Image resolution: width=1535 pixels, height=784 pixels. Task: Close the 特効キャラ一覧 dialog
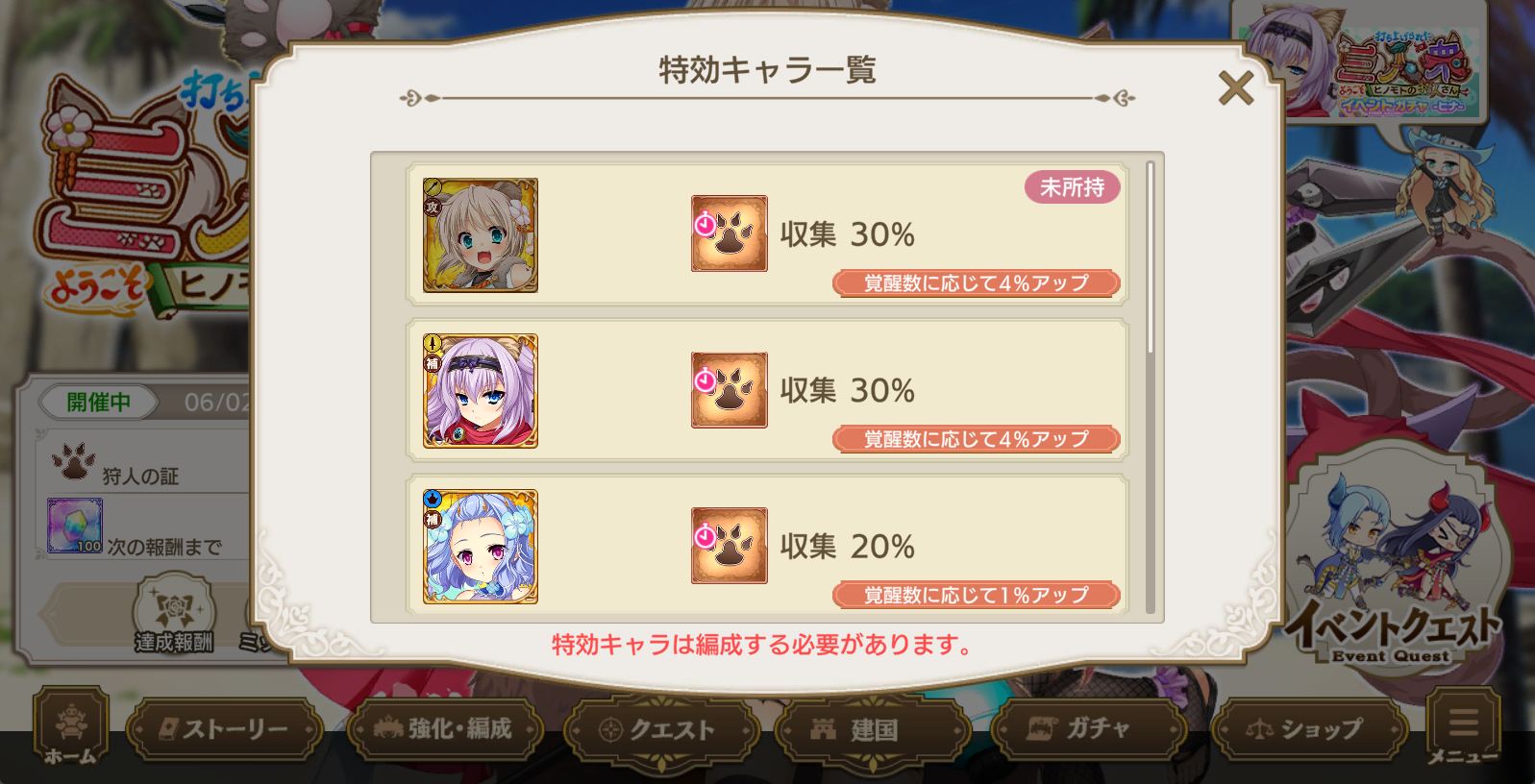coord(1235,87)
